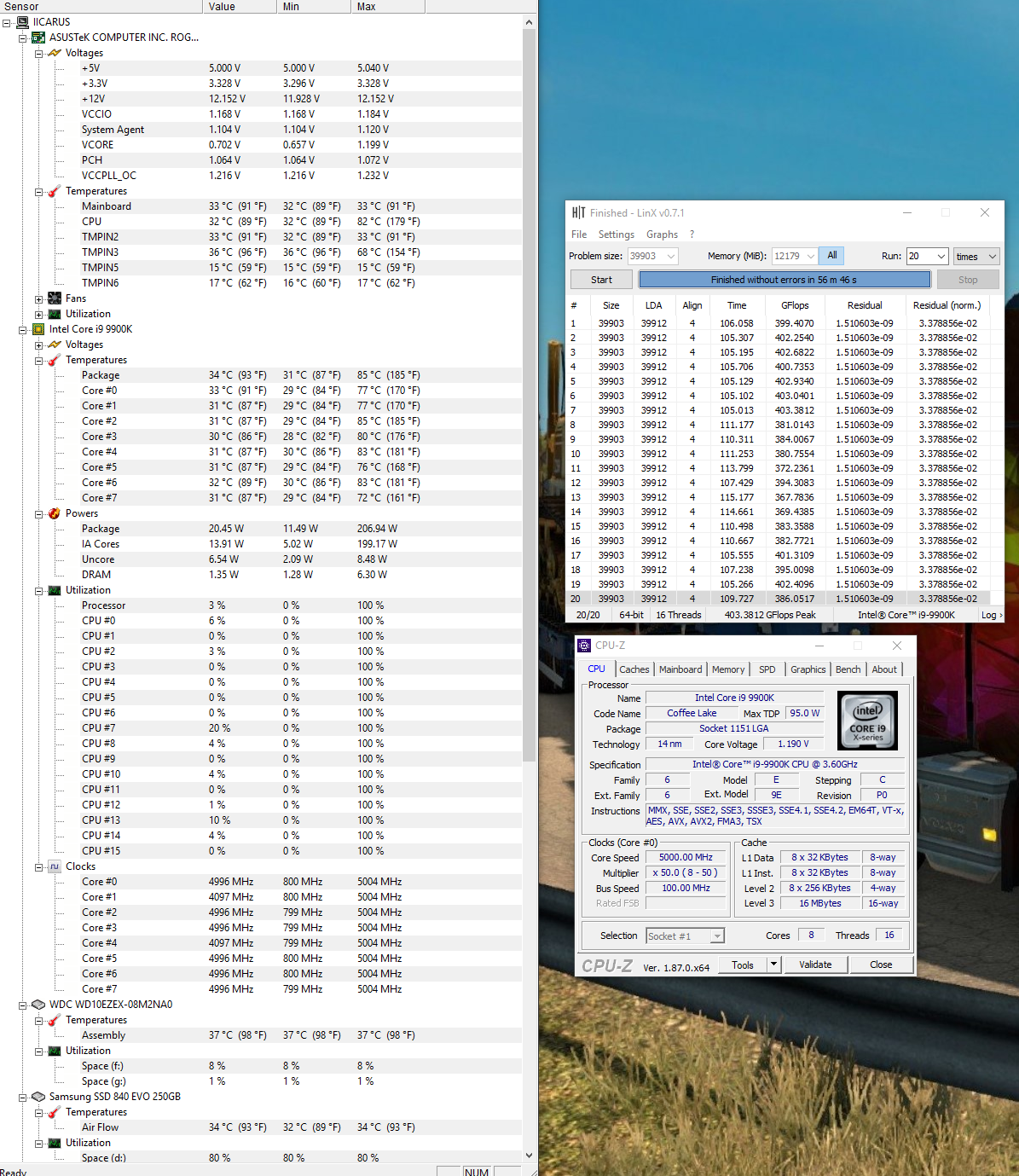This screenshot has width=1019, height=1176.
Task: Click the Start button in LinX
Action: [602, 280]
